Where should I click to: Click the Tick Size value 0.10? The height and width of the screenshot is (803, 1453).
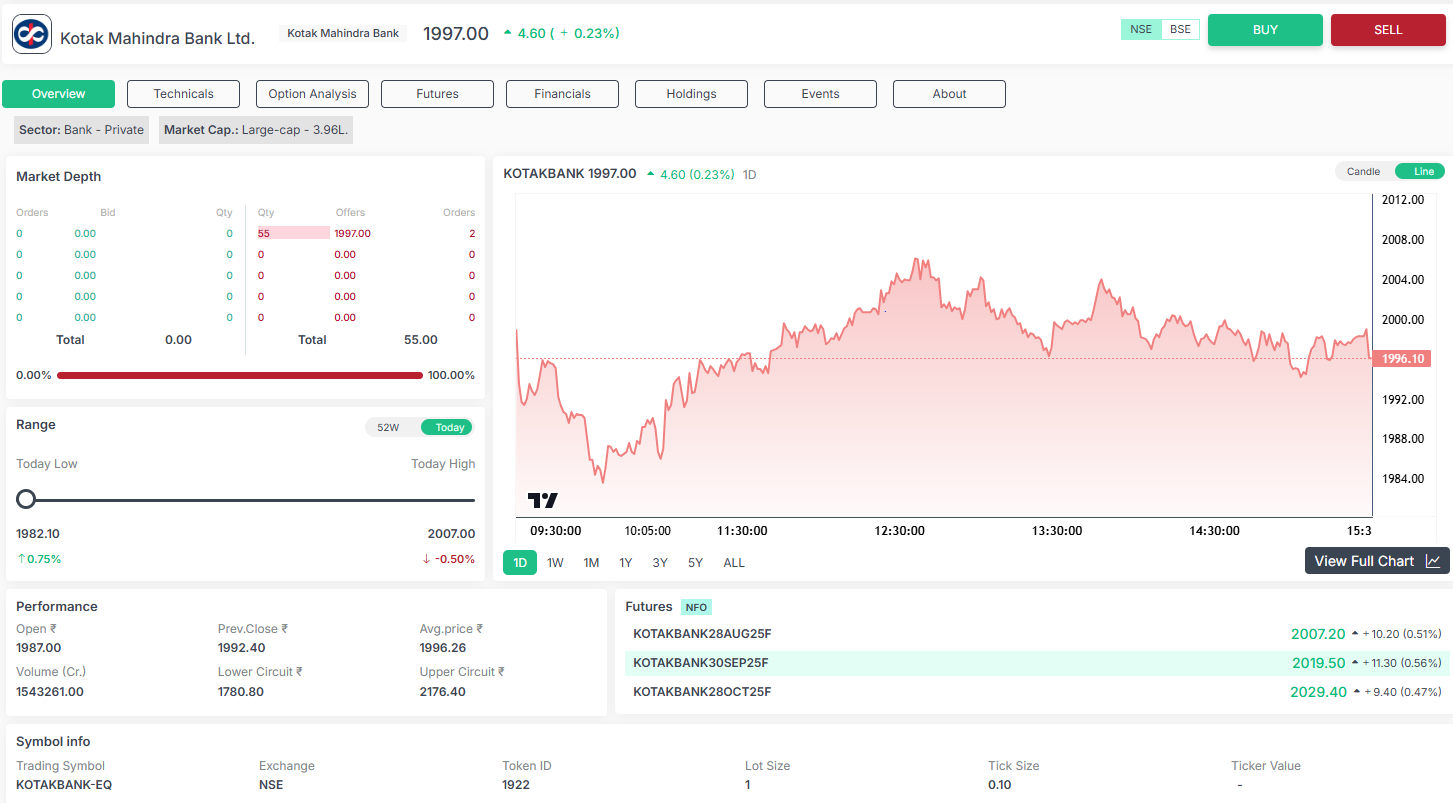1001,785
